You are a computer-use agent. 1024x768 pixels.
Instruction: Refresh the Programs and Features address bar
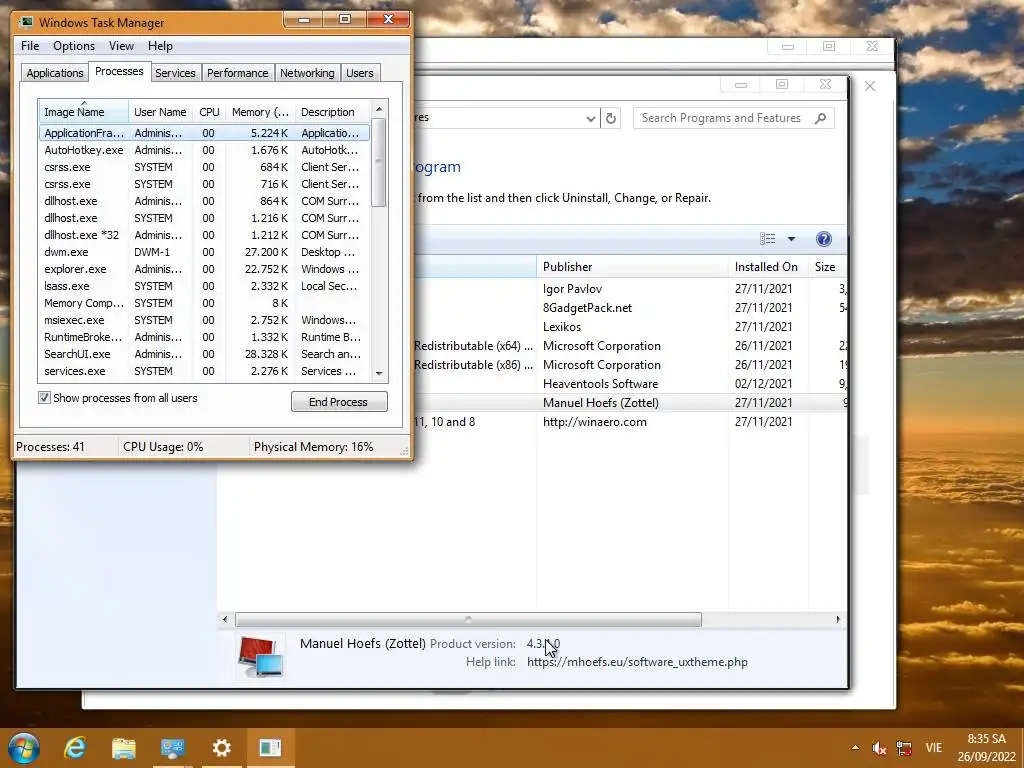coord(611,118)
